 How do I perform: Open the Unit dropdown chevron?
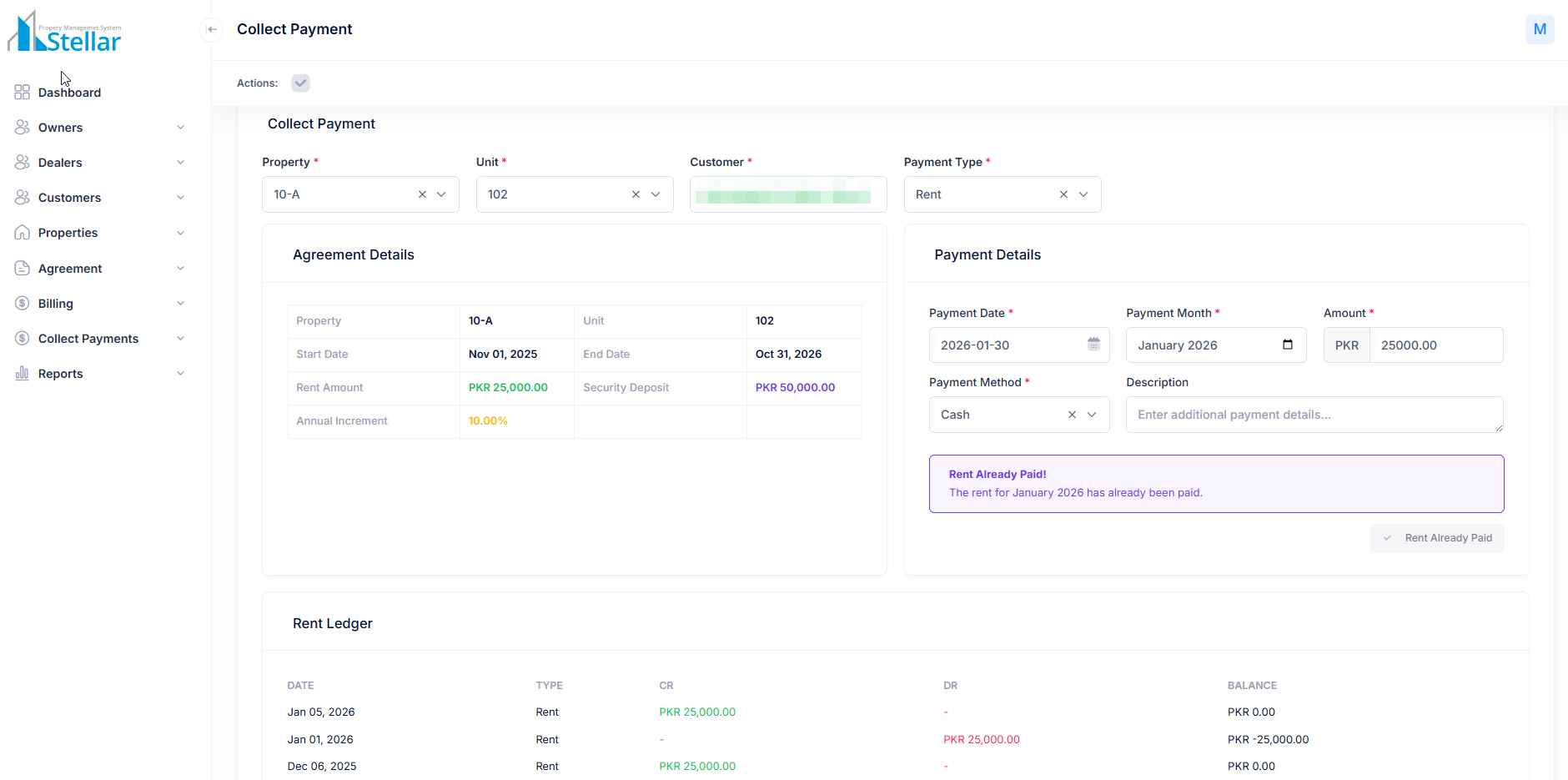(656, 194)
